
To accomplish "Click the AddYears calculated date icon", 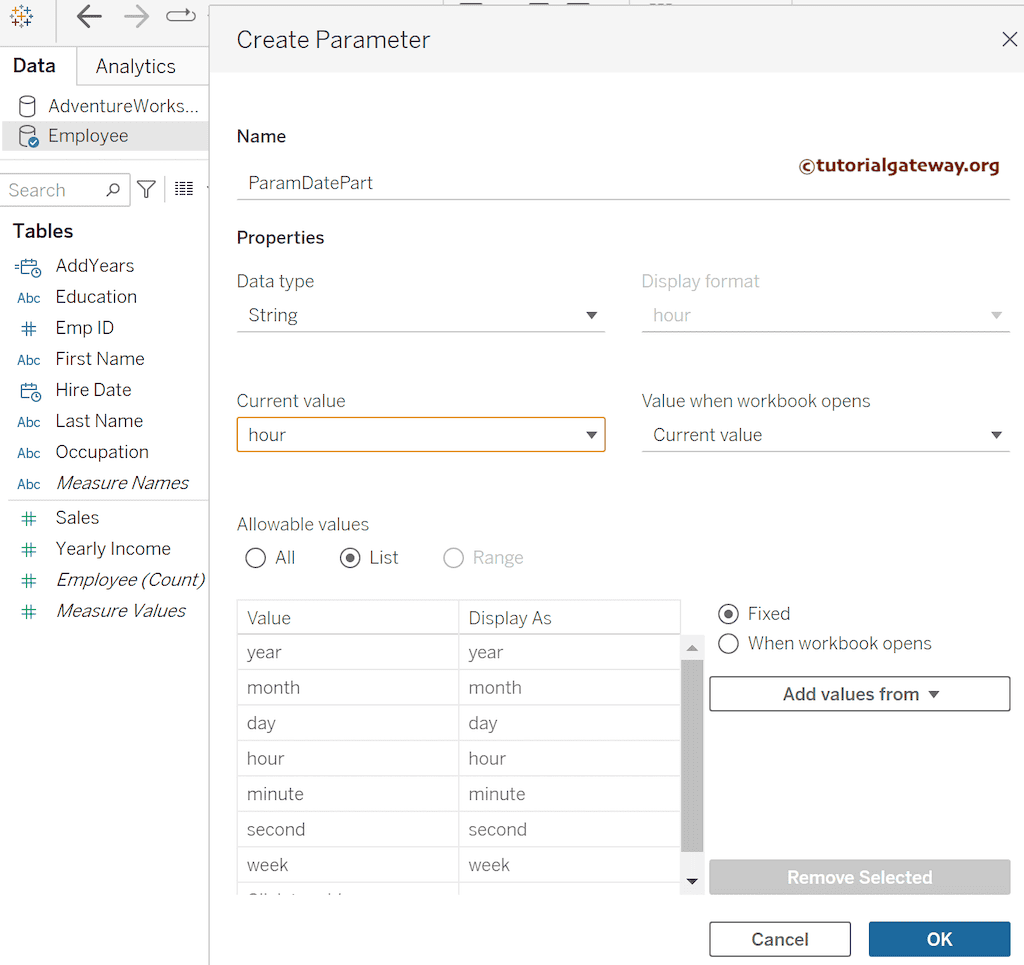I will click(x=28, y=267).
